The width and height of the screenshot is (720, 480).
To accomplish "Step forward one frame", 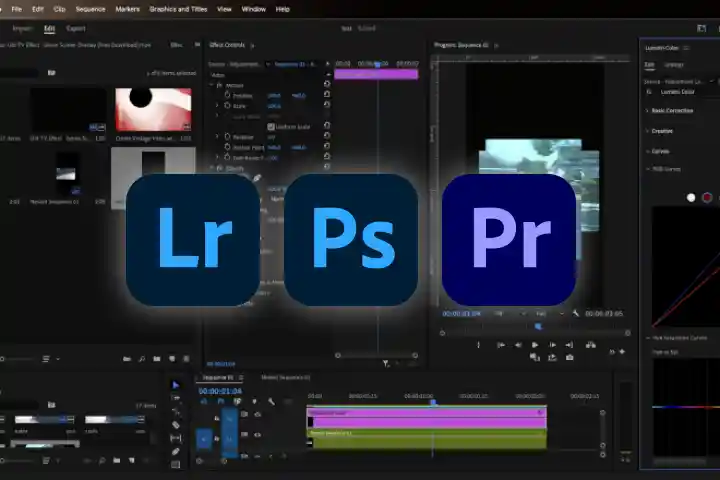I will pos(552,344).
